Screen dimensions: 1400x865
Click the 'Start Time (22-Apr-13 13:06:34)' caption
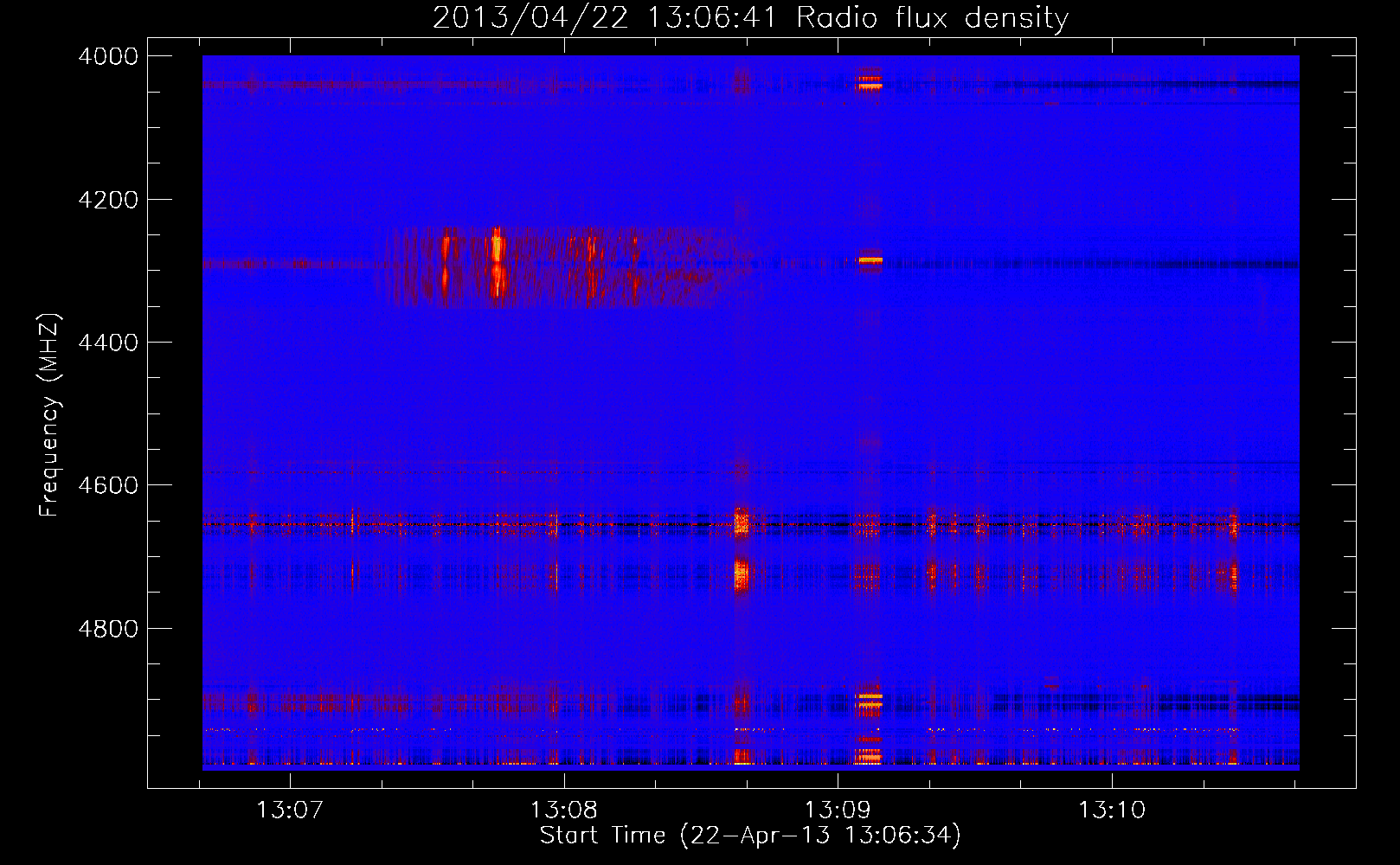tap(750, 836)
